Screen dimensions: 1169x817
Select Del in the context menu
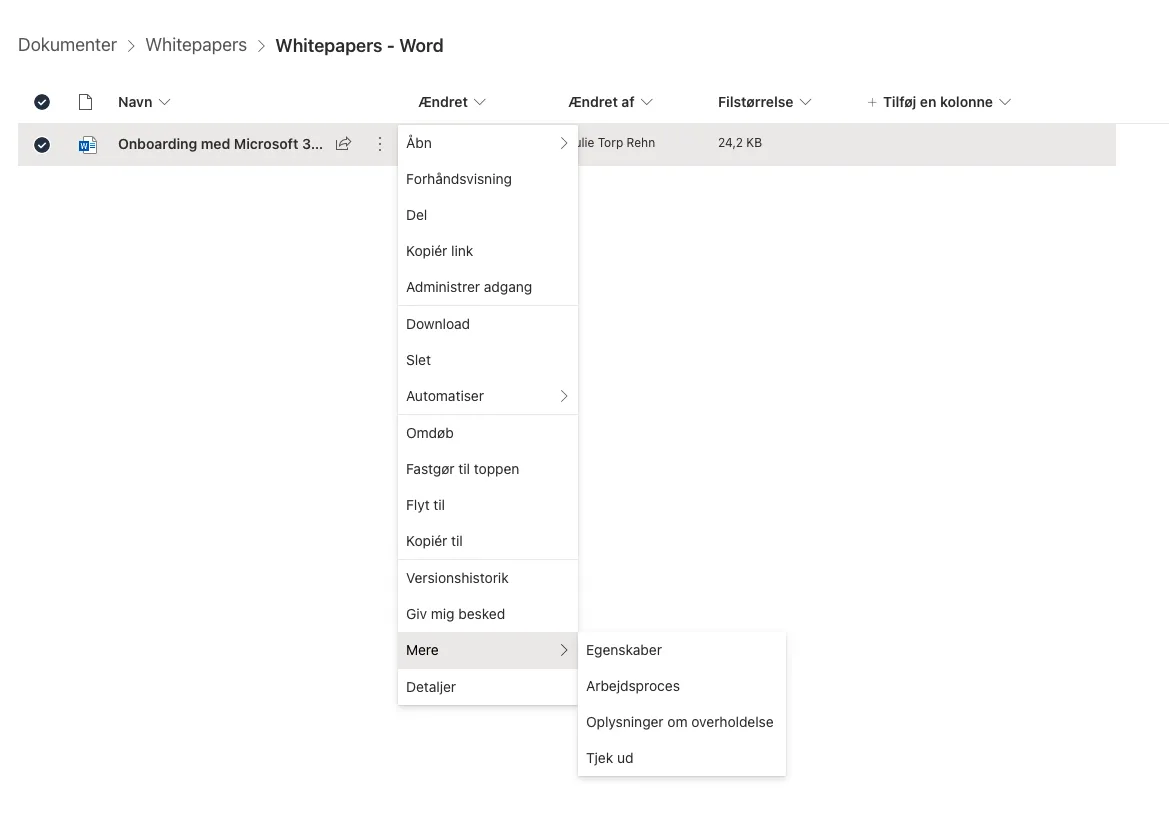click(488, 215)
